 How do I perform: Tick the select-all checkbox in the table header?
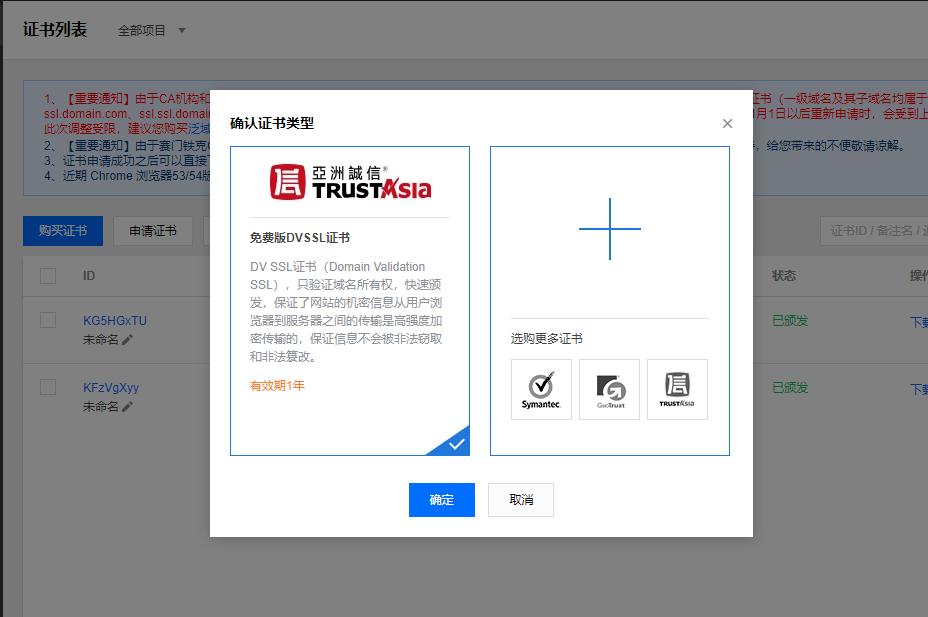[48, 276]
